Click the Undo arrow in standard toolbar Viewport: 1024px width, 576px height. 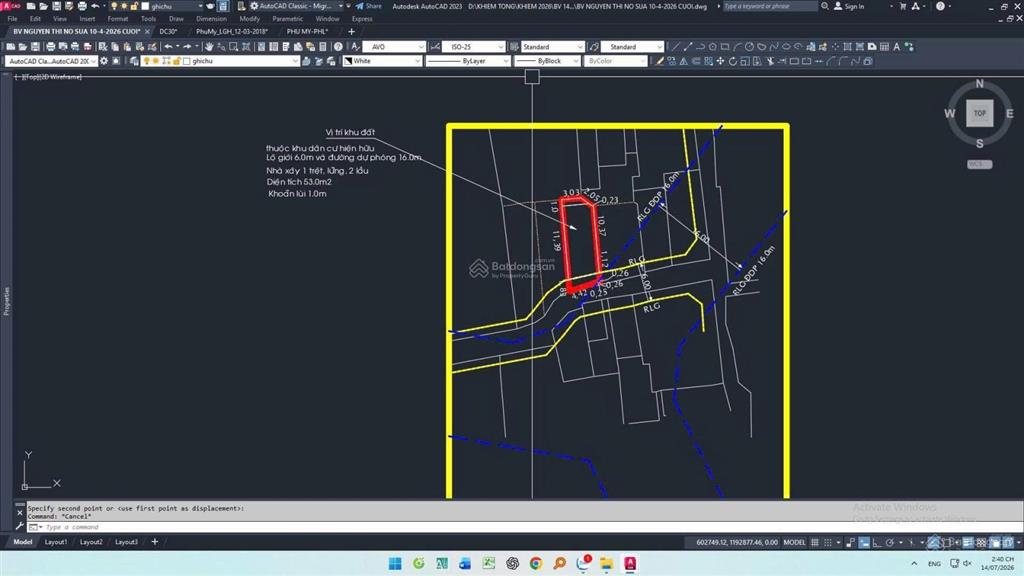click(x=168, y=47)
